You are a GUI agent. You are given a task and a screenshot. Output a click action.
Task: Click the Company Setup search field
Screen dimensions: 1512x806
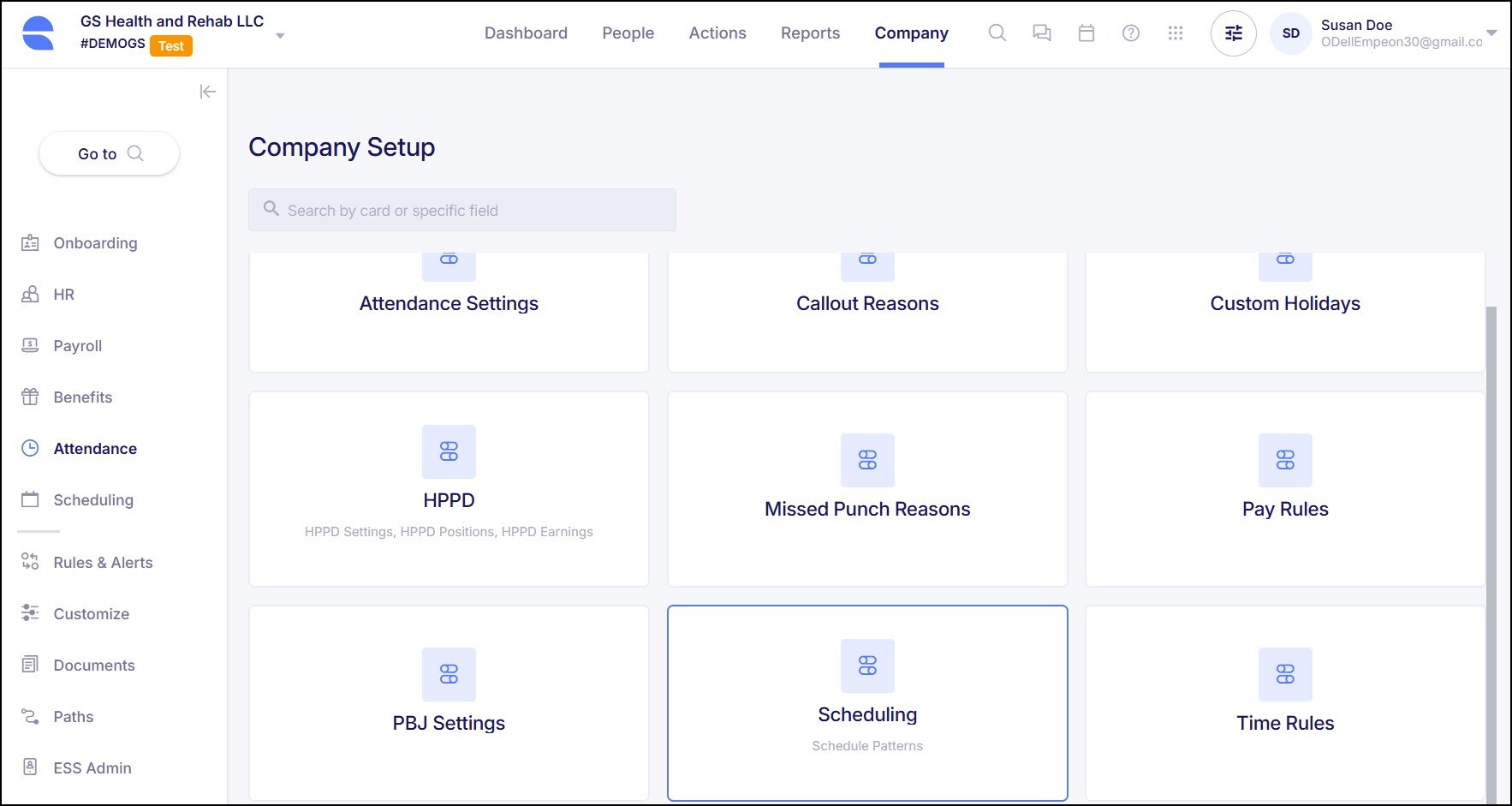[462, 210]
